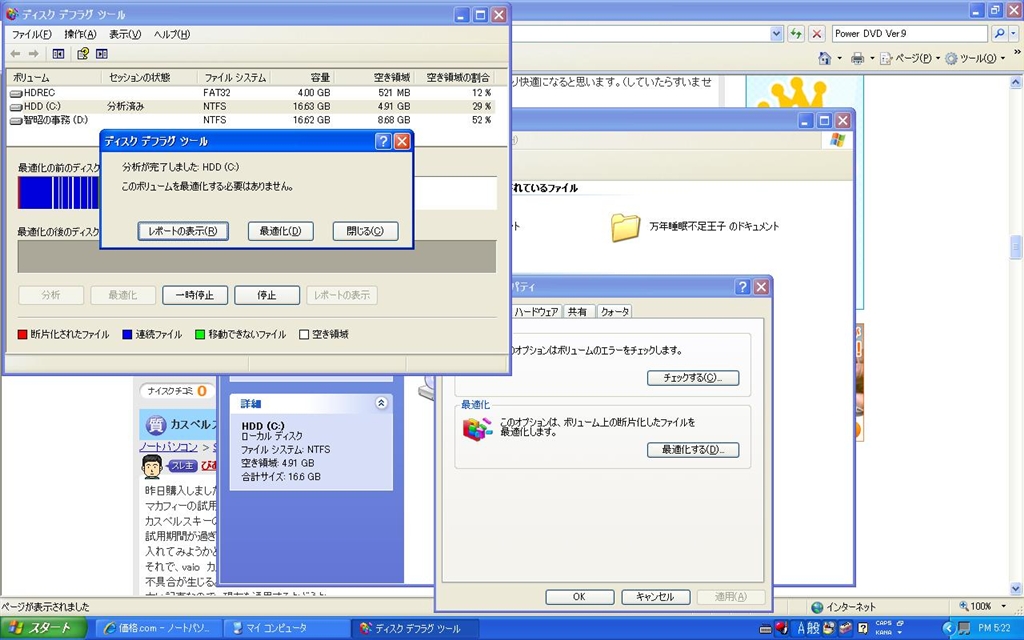Click the help question mark in the defrag dialog title bar

coord(383,141)
